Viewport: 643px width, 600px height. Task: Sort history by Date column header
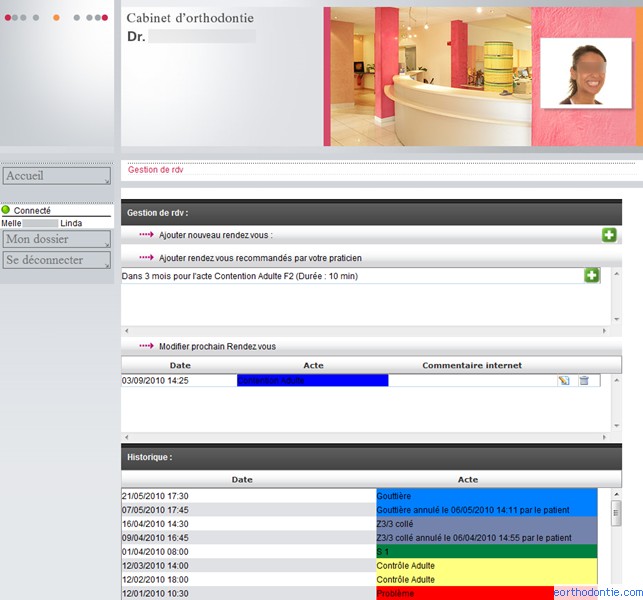242,480
